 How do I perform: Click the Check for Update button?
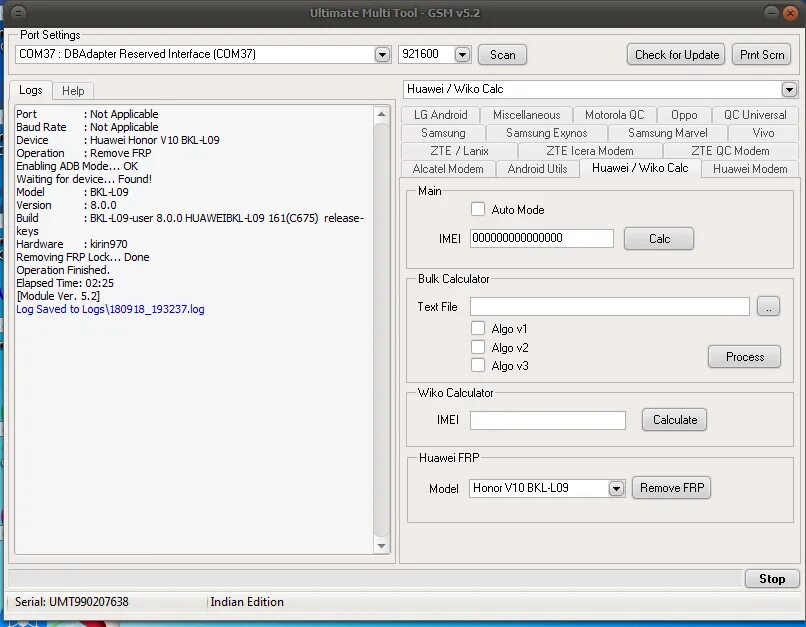676,55
